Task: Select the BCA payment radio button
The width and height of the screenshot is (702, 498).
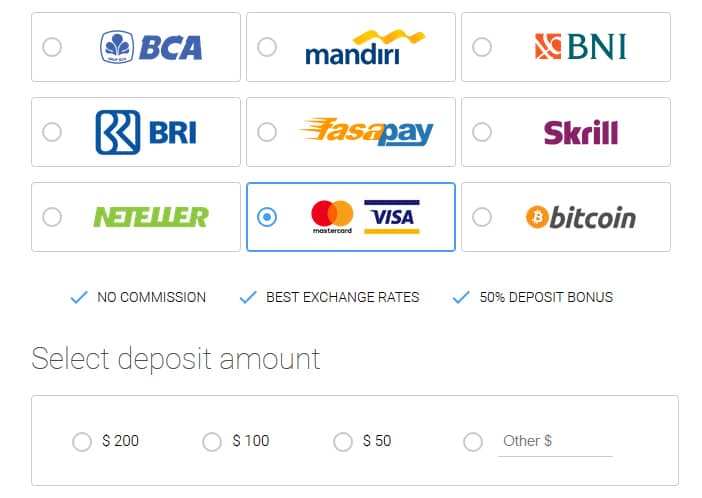Action: click(52, 47)
